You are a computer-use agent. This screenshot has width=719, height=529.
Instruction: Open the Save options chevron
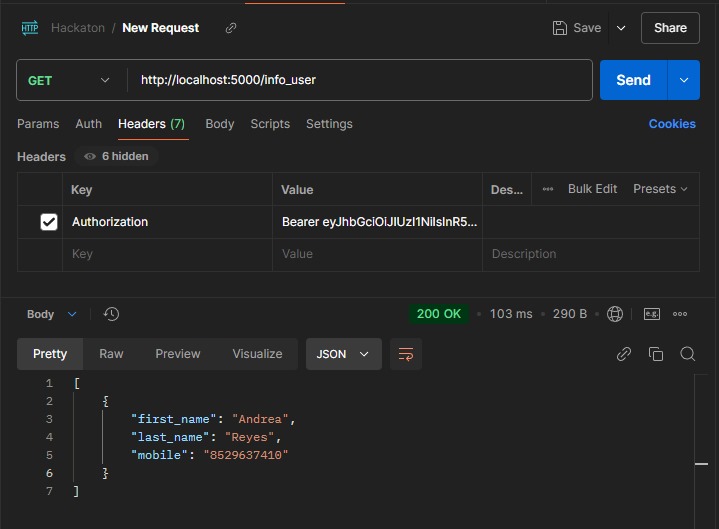point(621,28)
